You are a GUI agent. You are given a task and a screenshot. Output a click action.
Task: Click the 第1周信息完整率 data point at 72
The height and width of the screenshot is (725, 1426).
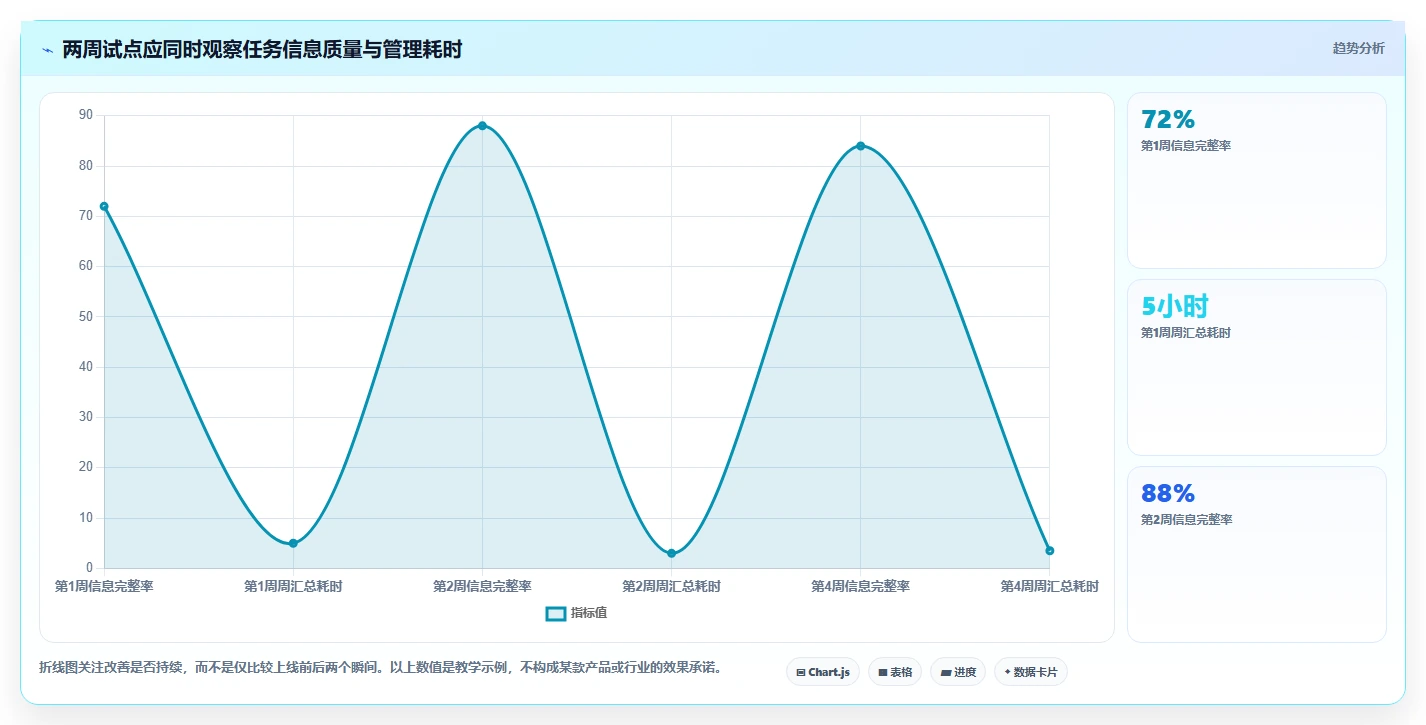tap(104, 206)
